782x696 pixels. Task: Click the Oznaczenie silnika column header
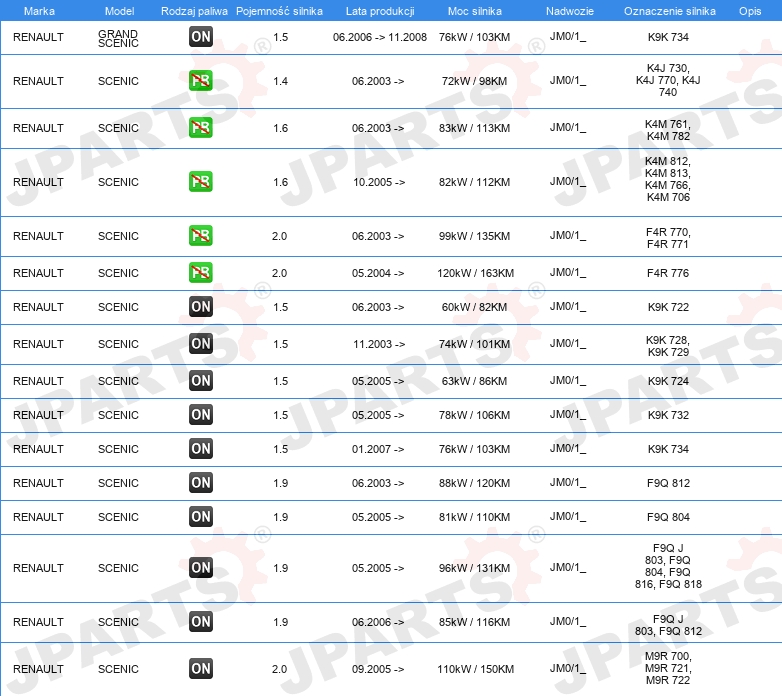tap(670, 11)
